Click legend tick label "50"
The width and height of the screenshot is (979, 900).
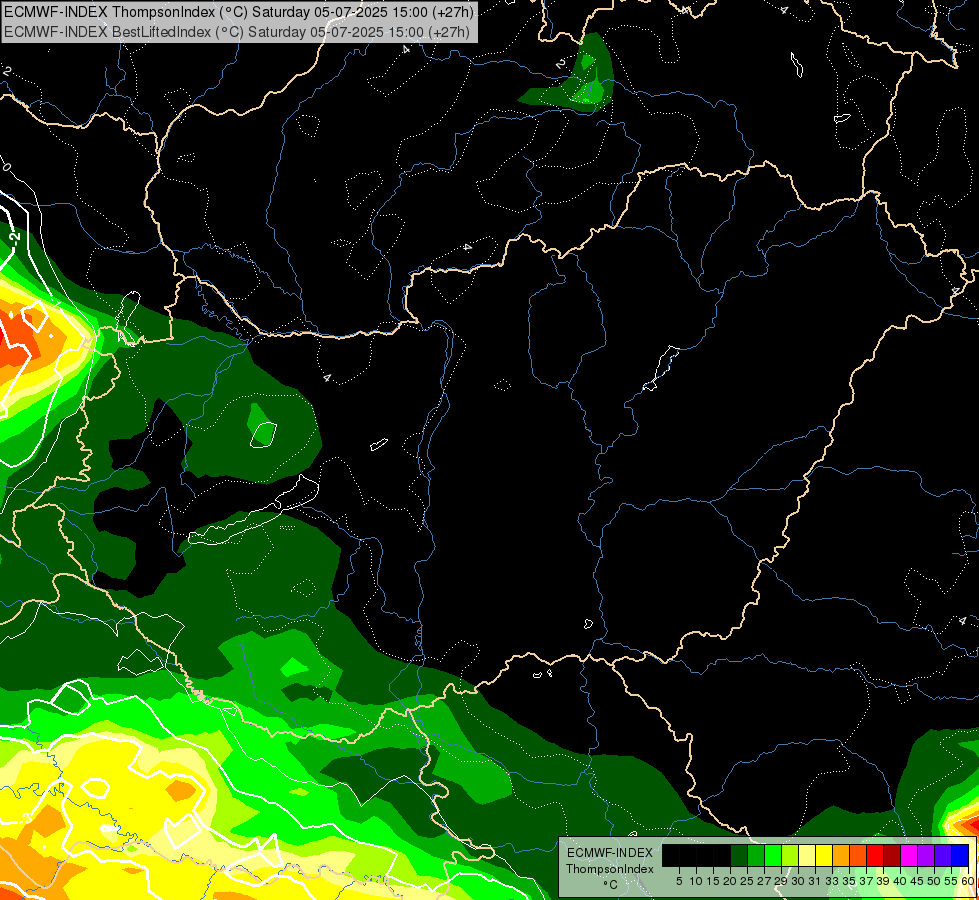point(935,881)
